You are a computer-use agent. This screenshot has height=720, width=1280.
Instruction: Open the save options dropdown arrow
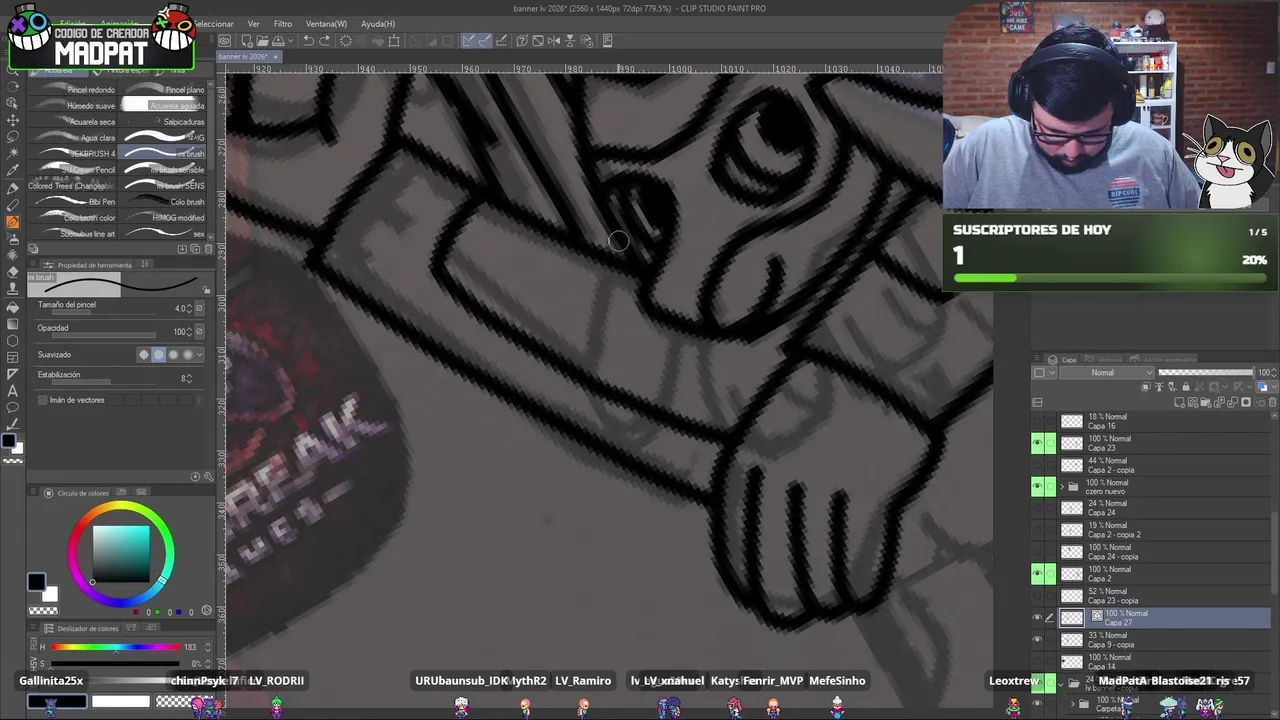tap(289, 41)
